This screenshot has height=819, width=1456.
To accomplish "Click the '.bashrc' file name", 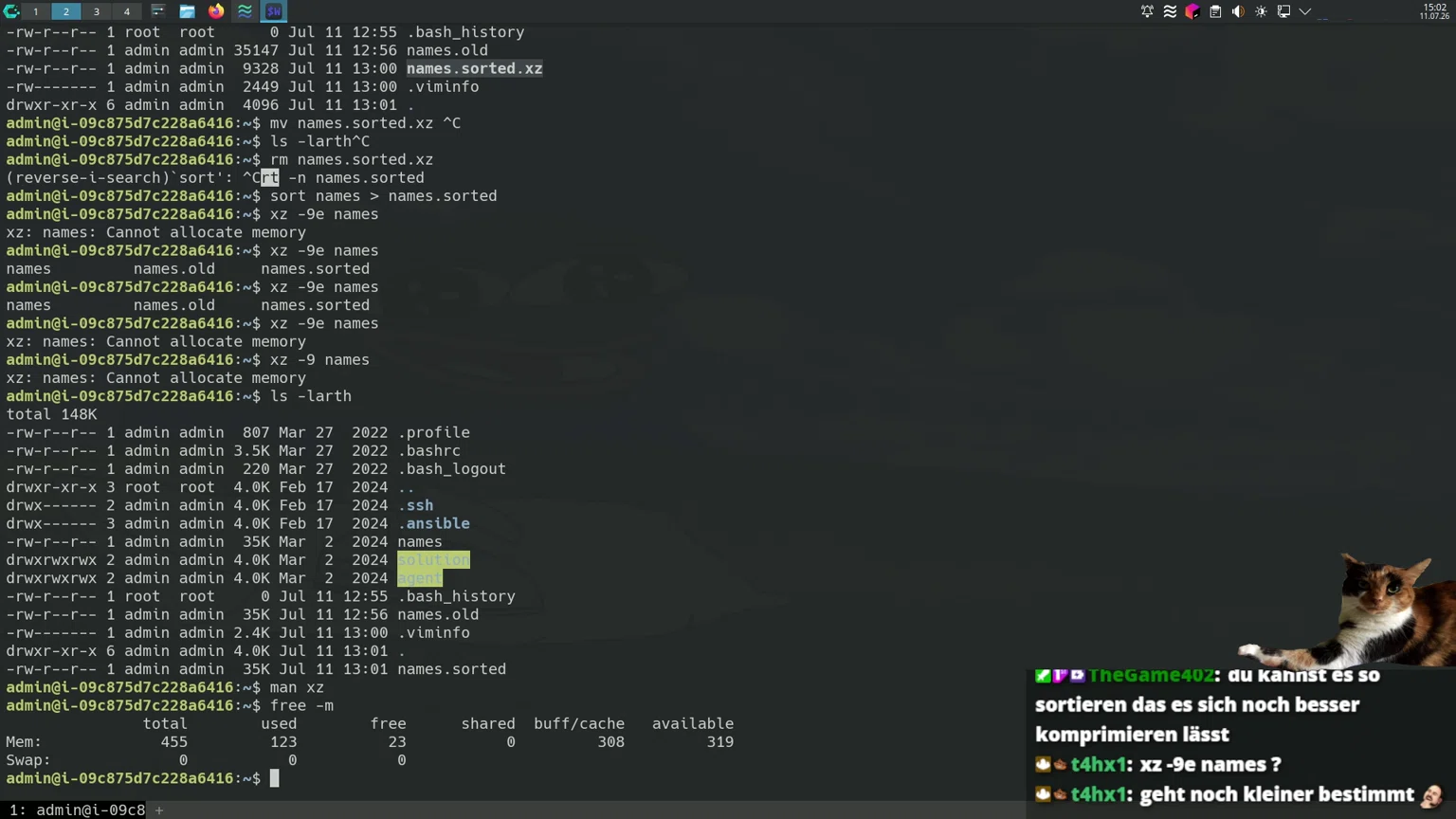I will click(428, 450).
